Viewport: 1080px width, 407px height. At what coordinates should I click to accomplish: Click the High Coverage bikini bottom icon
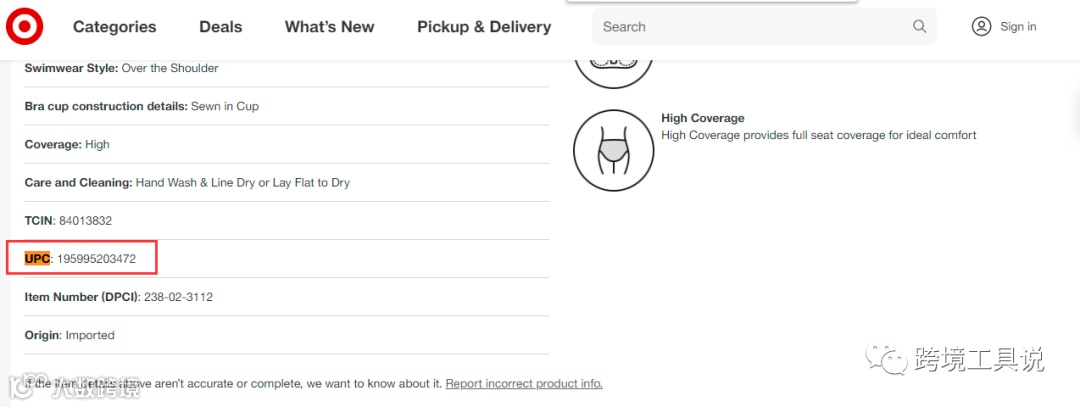(613, 150)
